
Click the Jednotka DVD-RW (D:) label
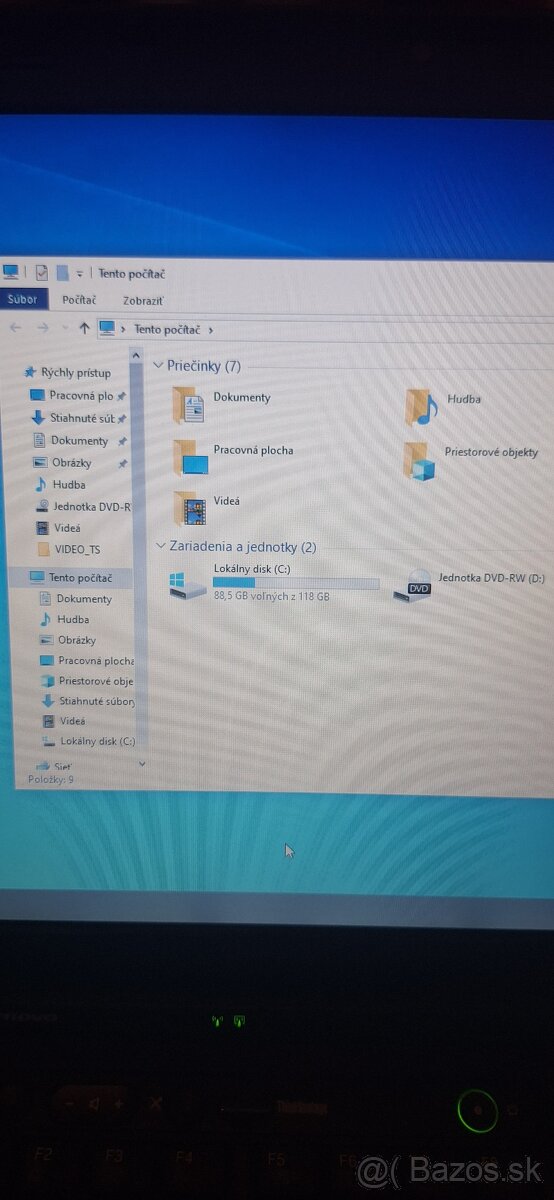coord(492,578)
